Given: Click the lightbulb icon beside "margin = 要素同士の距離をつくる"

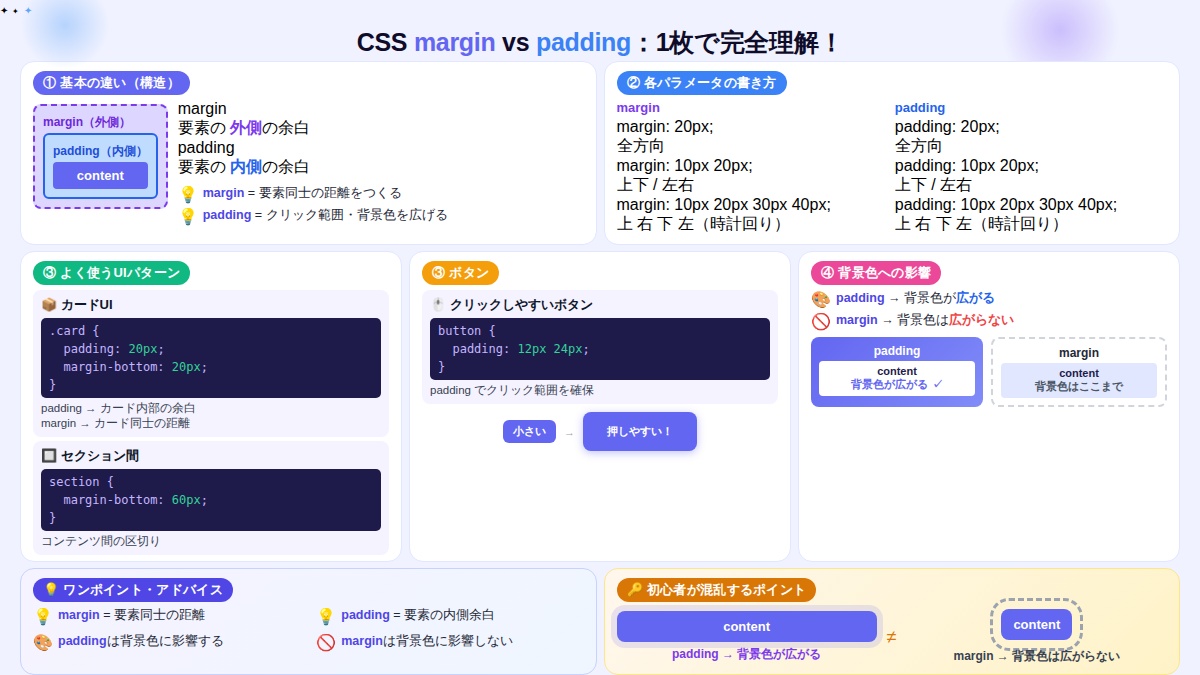Looking at the screenshot, I should pos(189,192).
